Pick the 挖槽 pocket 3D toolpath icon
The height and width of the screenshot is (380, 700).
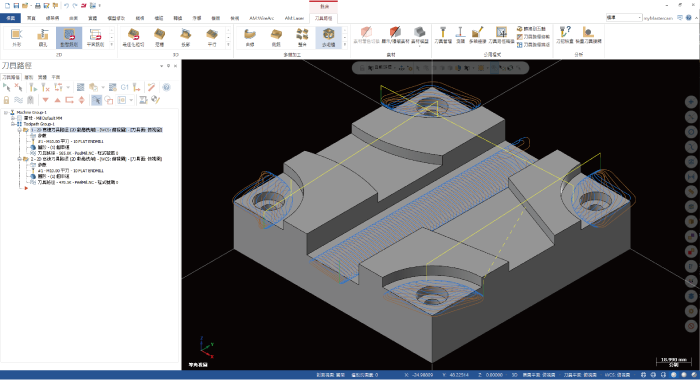(x=159, y=37)
